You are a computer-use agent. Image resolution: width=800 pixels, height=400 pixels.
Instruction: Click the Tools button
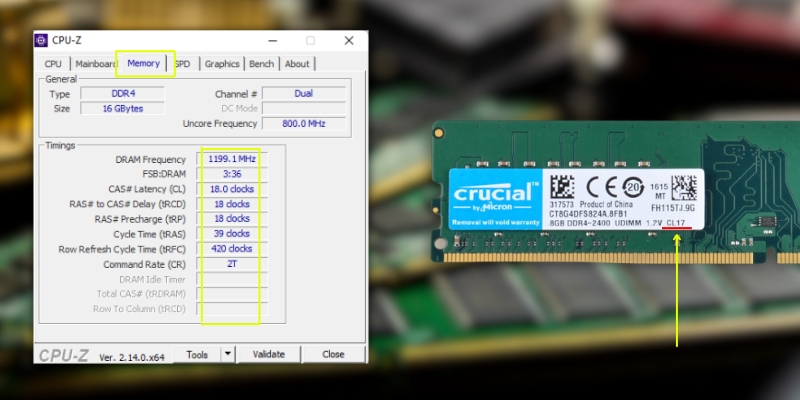coord(197,355)
